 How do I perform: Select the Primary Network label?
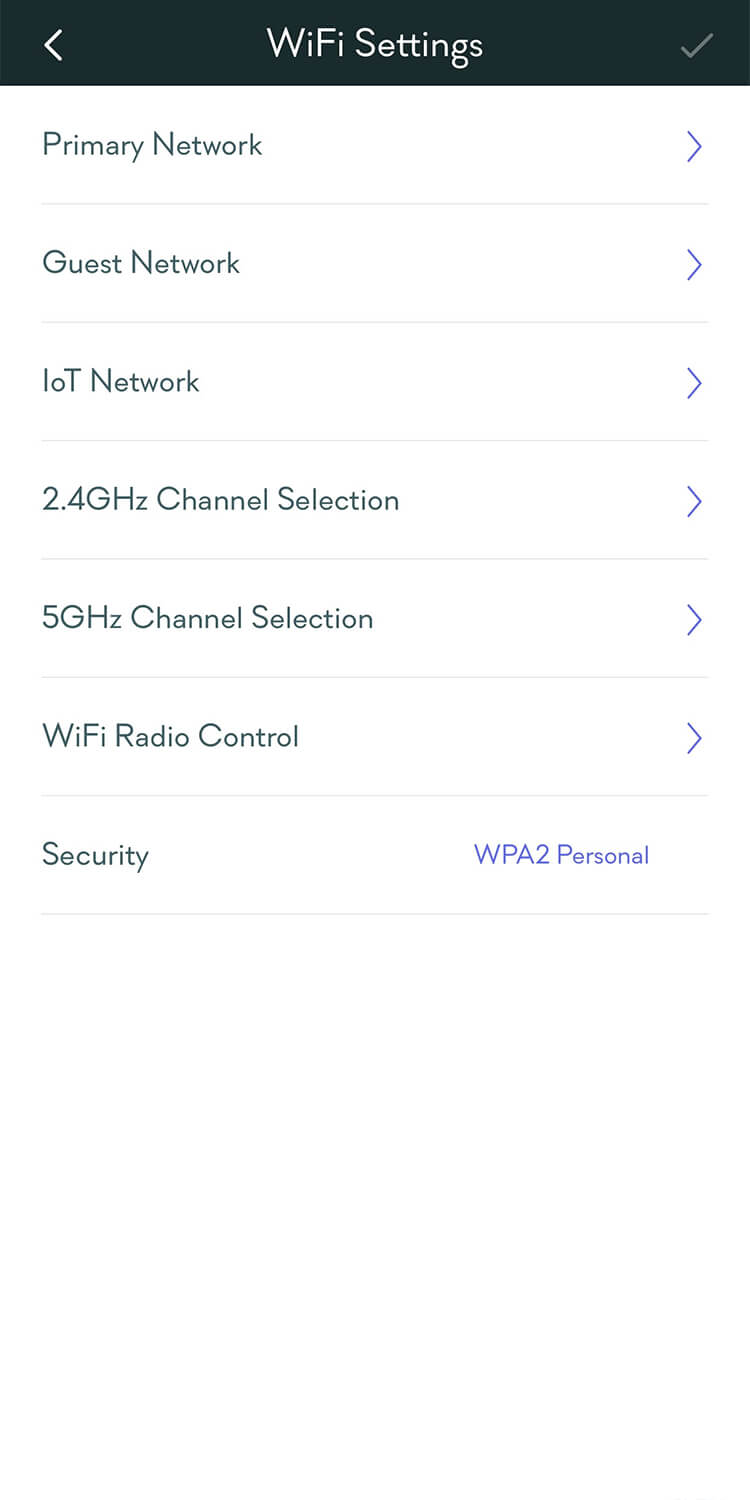152,146
